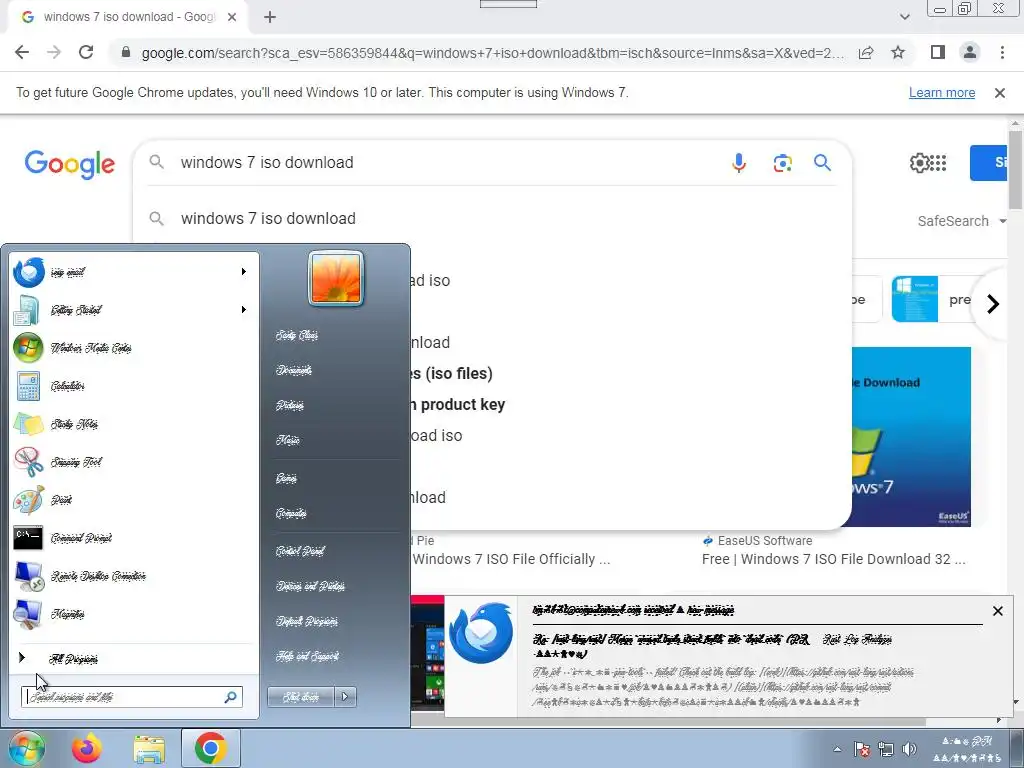Click the user account picture in Start menu
Viewport: 1024px width, 768px height.
336,279
